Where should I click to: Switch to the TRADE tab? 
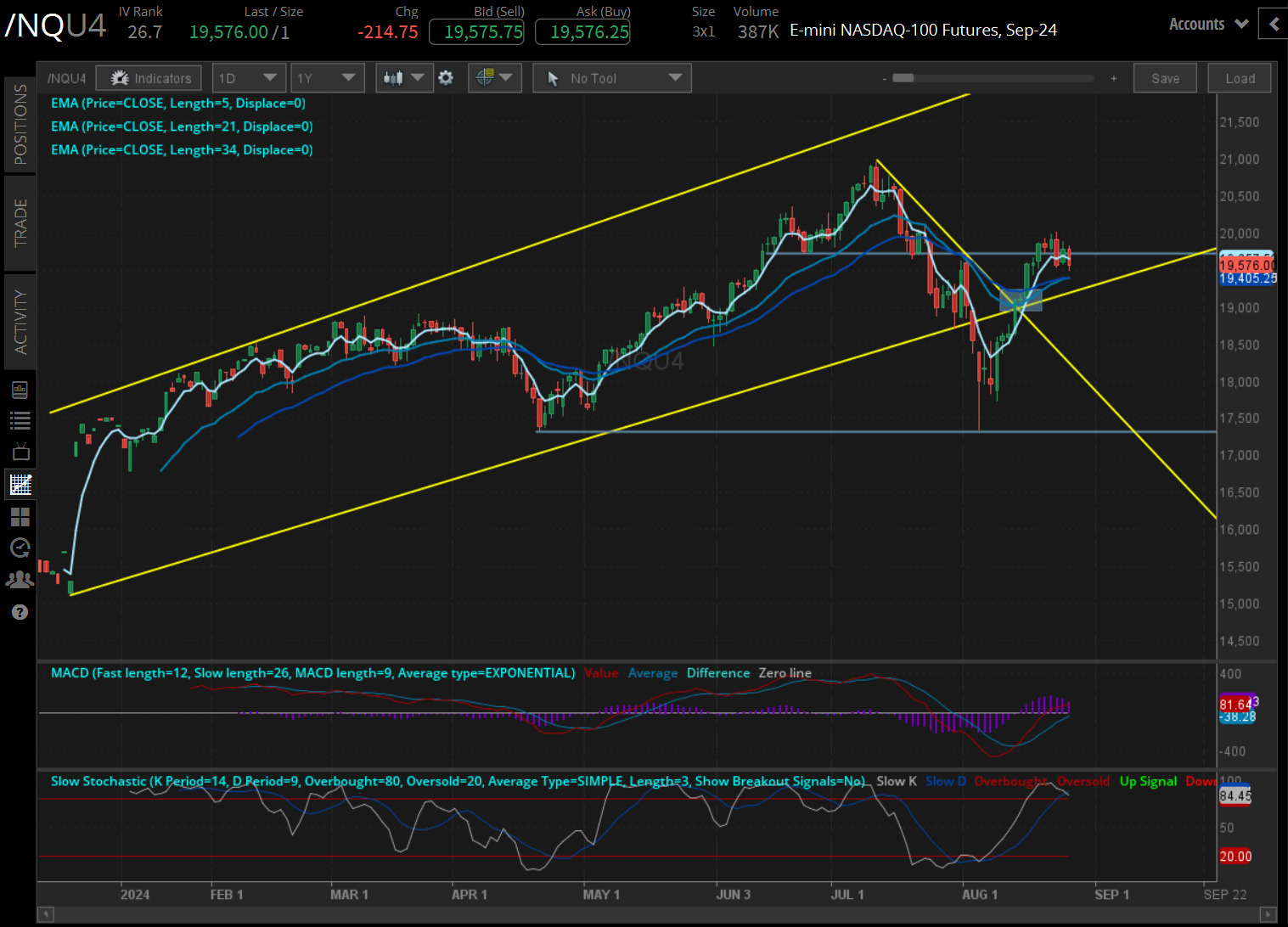(20, 222)
